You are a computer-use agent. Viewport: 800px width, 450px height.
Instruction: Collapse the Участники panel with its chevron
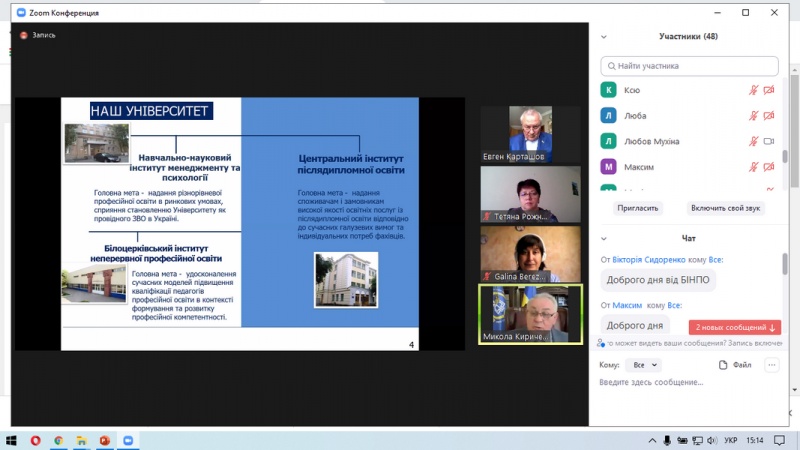(x=604, y=37)
